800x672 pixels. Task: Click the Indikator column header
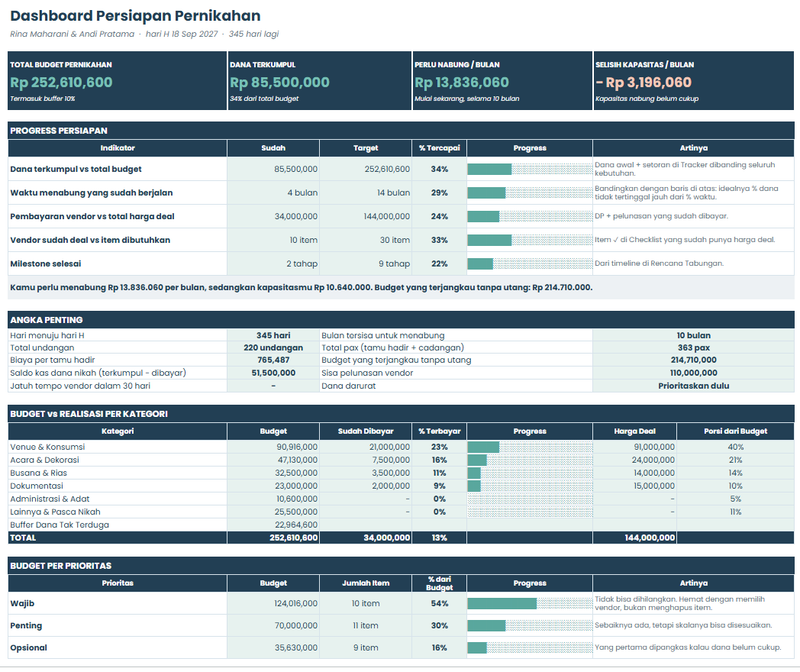tap(117, 148)
